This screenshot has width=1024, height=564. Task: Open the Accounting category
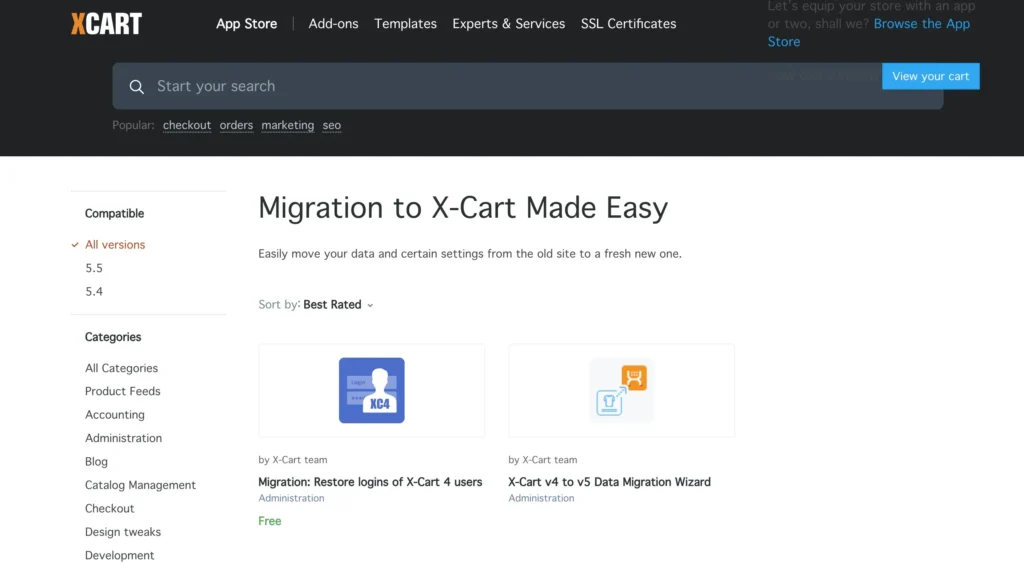coord(115,415)
